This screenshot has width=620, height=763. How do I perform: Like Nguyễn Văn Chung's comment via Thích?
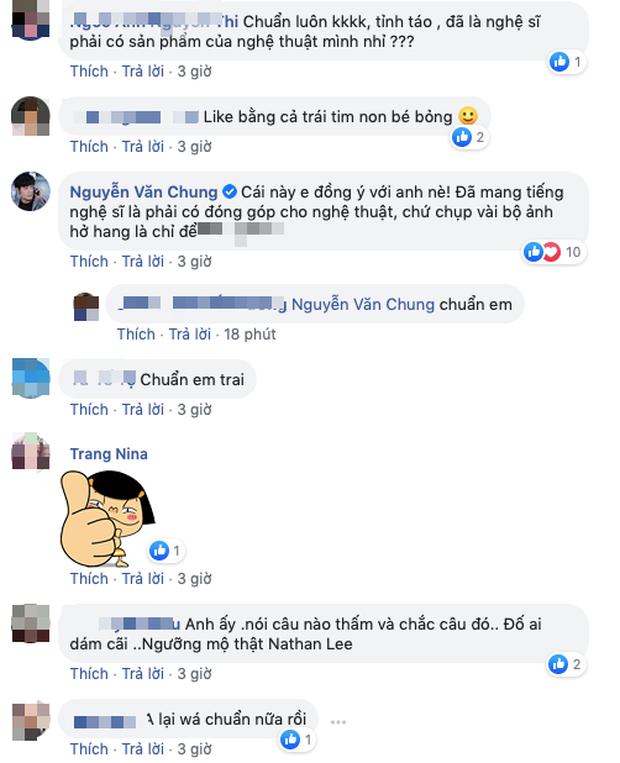click(89, 262)
